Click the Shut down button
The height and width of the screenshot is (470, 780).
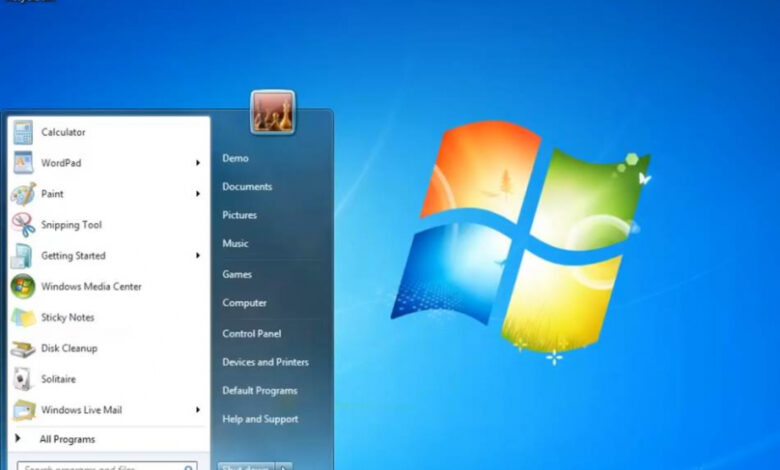pyautogui.click(x=246, y=467)
